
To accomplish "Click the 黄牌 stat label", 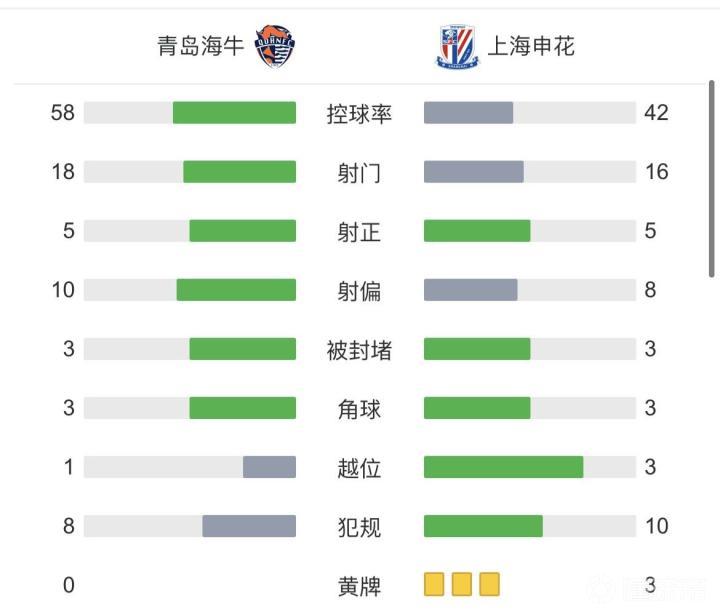I will tap(359, 585).
